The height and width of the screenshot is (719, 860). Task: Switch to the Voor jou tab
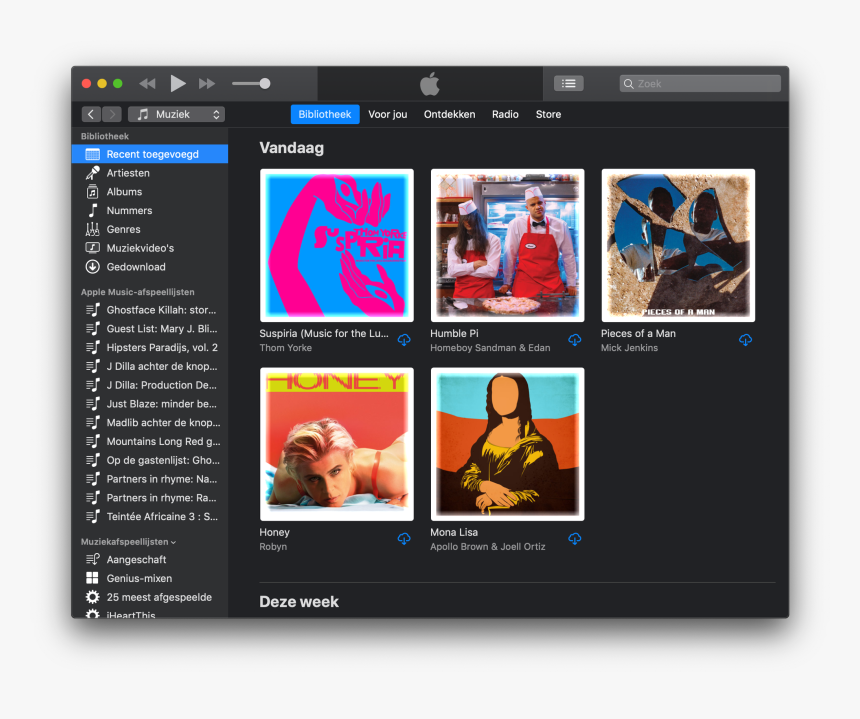point(388,114)
